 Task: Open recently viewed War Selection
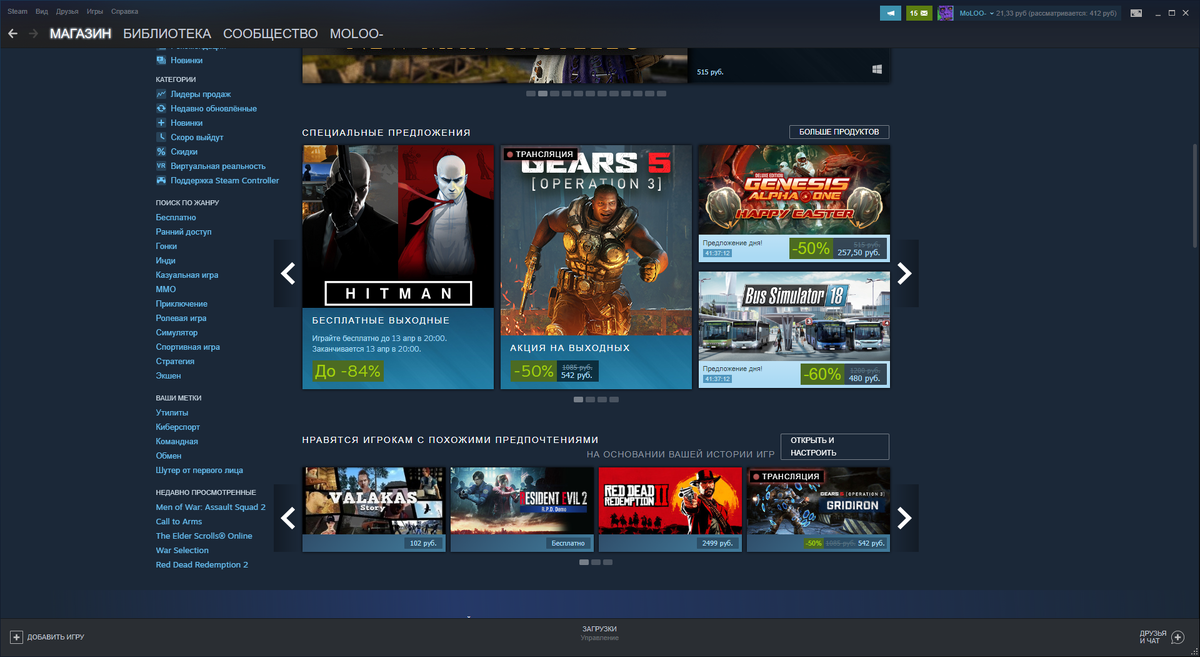coord(182,550)
